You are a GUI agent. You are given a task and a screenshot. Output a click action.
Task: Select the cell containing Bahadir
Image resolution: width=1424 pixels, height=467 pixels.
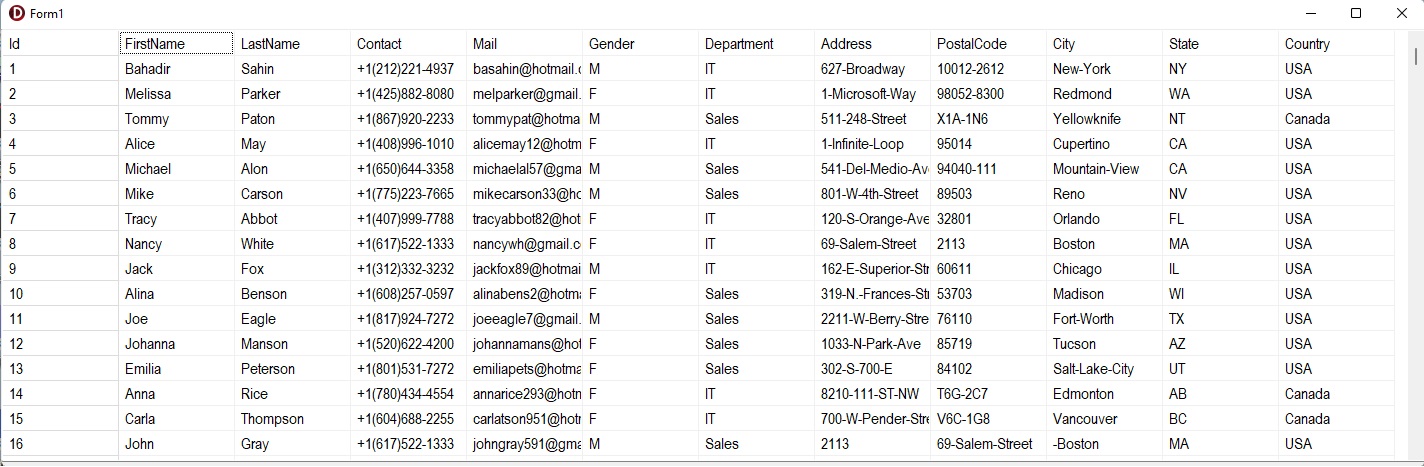pyautogui.click(x=176, y=69)
